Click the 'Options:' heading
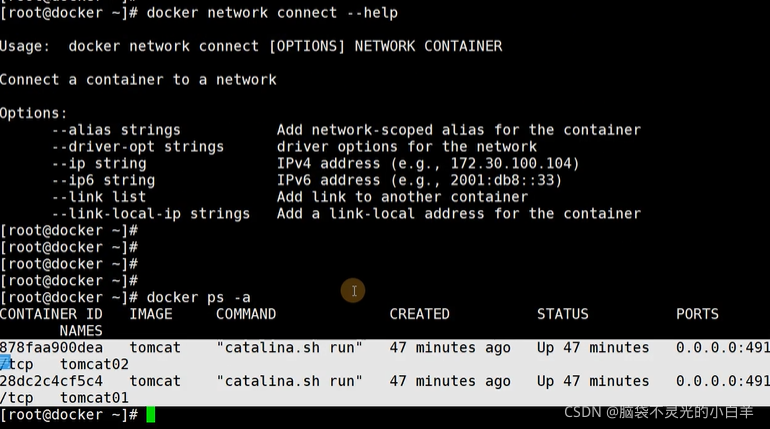 pyautogui.click(x=33, y=113)
